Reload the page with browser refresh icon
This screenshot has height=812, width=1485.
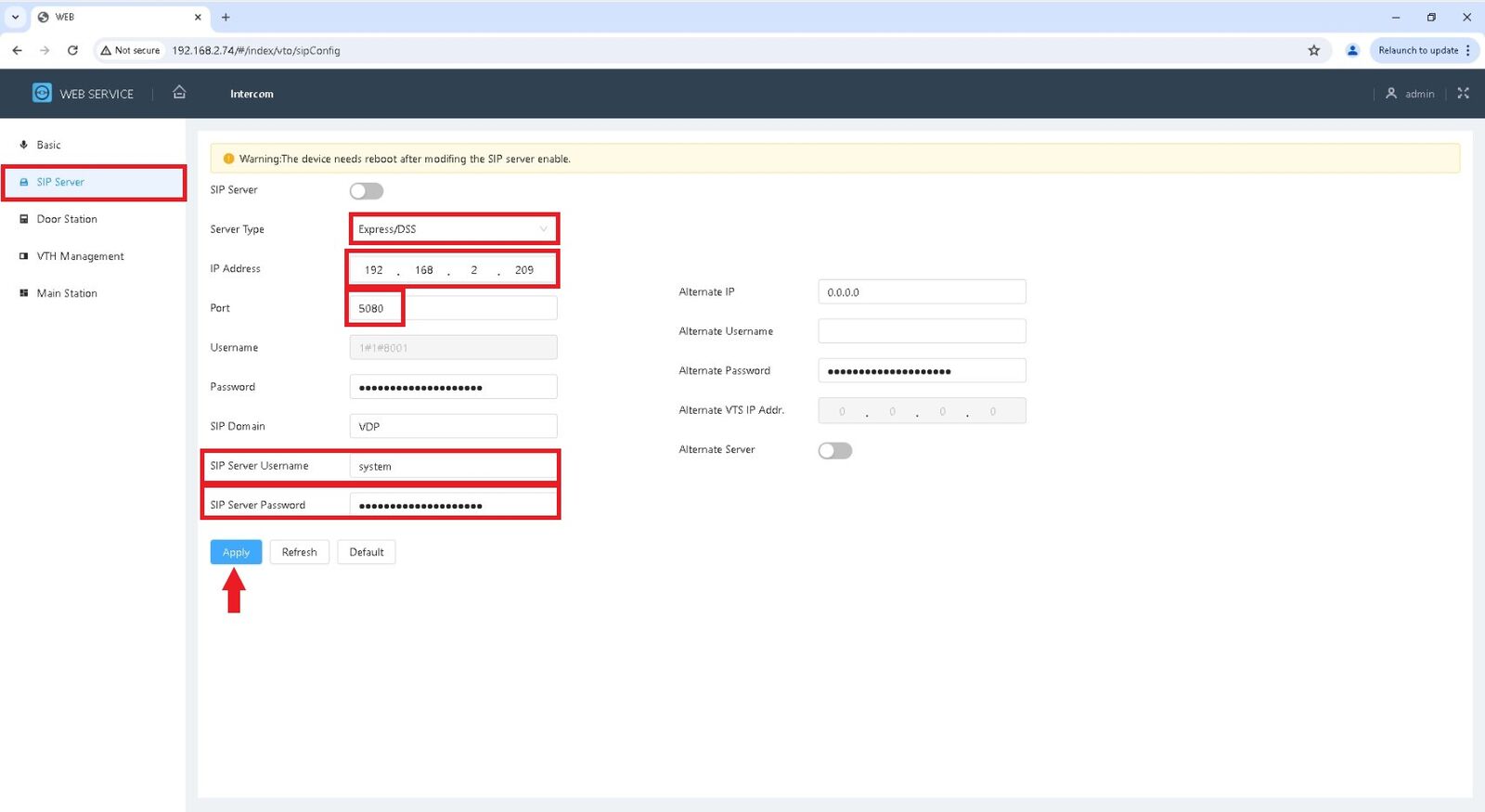coord(72,50)
